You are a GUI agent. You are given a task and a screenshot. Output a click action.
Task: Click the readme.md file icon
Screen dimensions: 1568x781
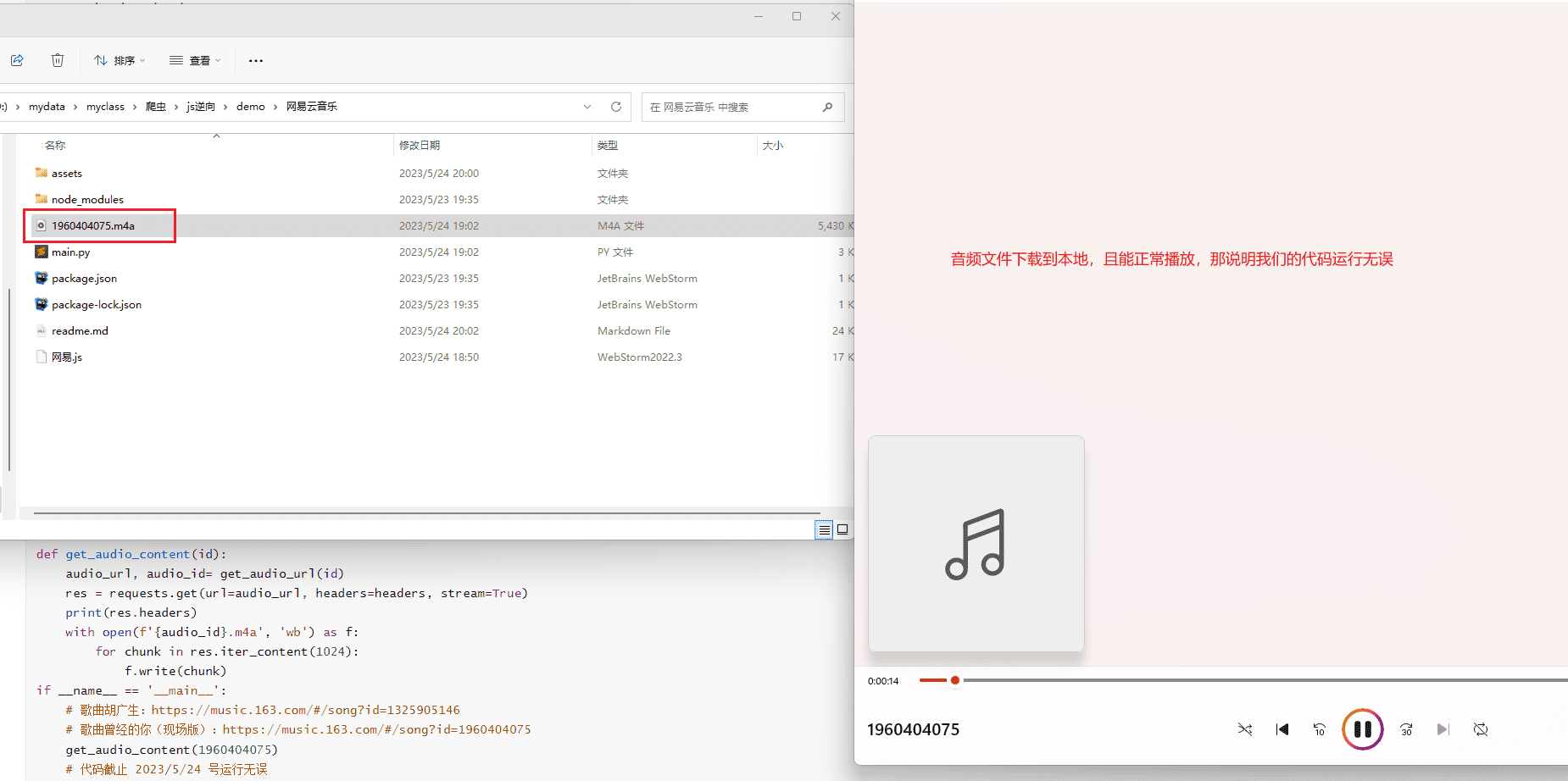point(41,330)
